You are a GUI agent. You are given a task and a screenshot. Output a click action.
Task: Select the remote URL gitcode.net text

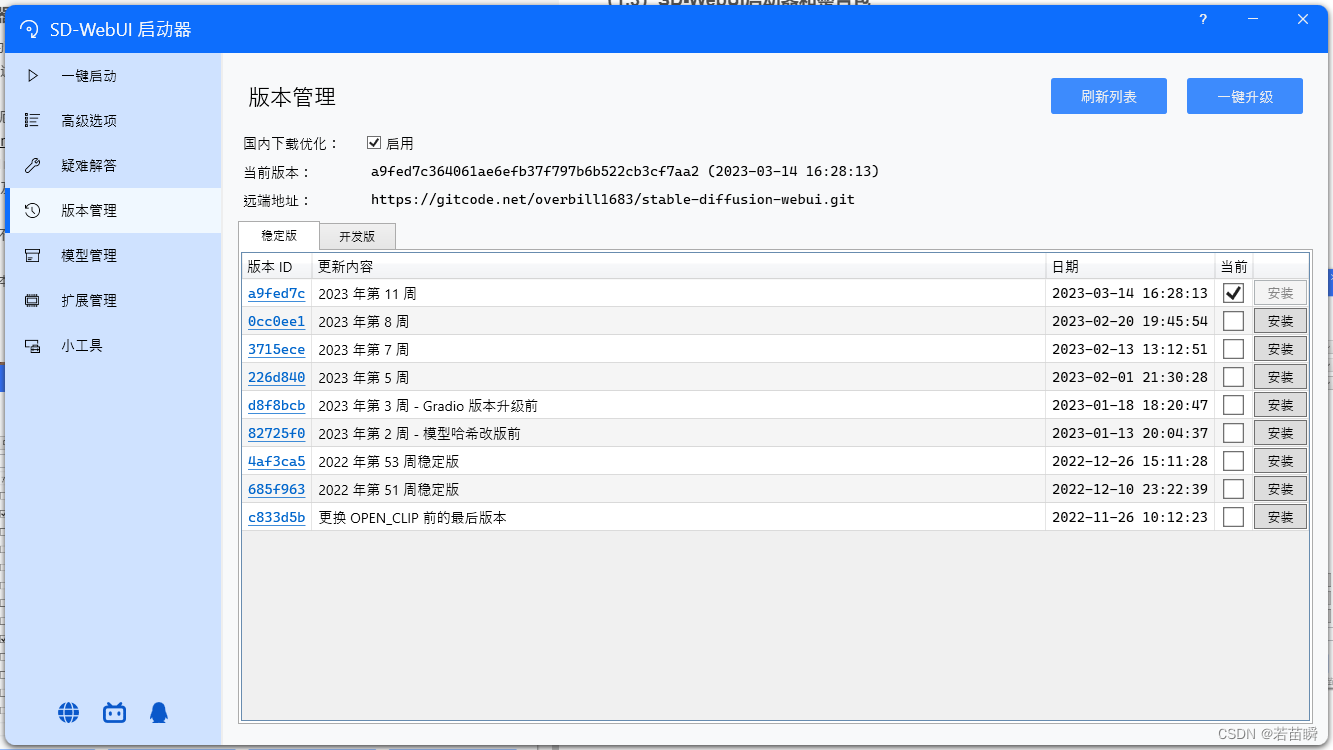pos(613,199)
